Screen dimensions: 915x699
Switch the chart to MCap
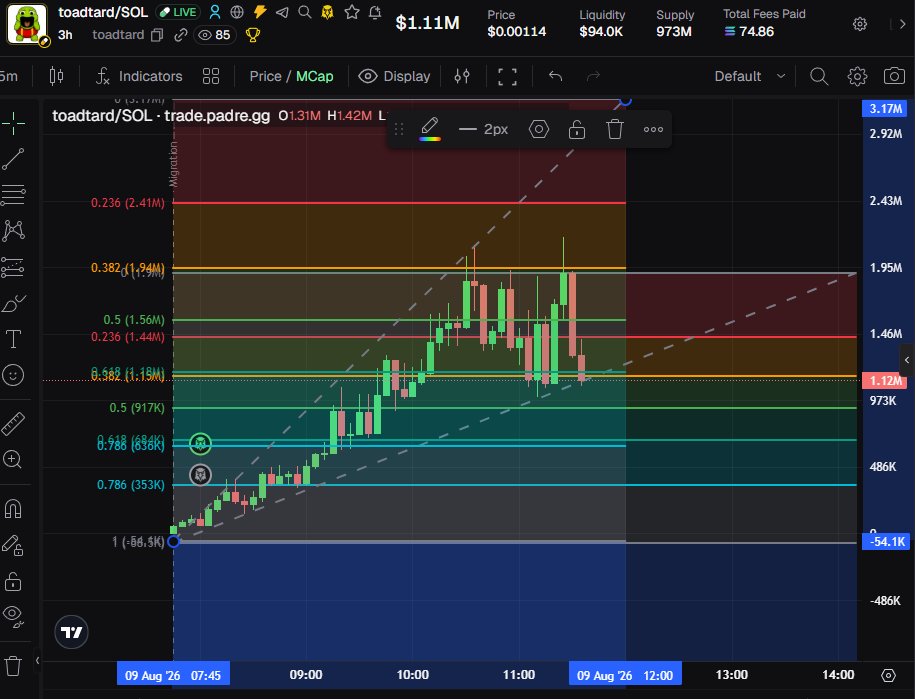315,76
